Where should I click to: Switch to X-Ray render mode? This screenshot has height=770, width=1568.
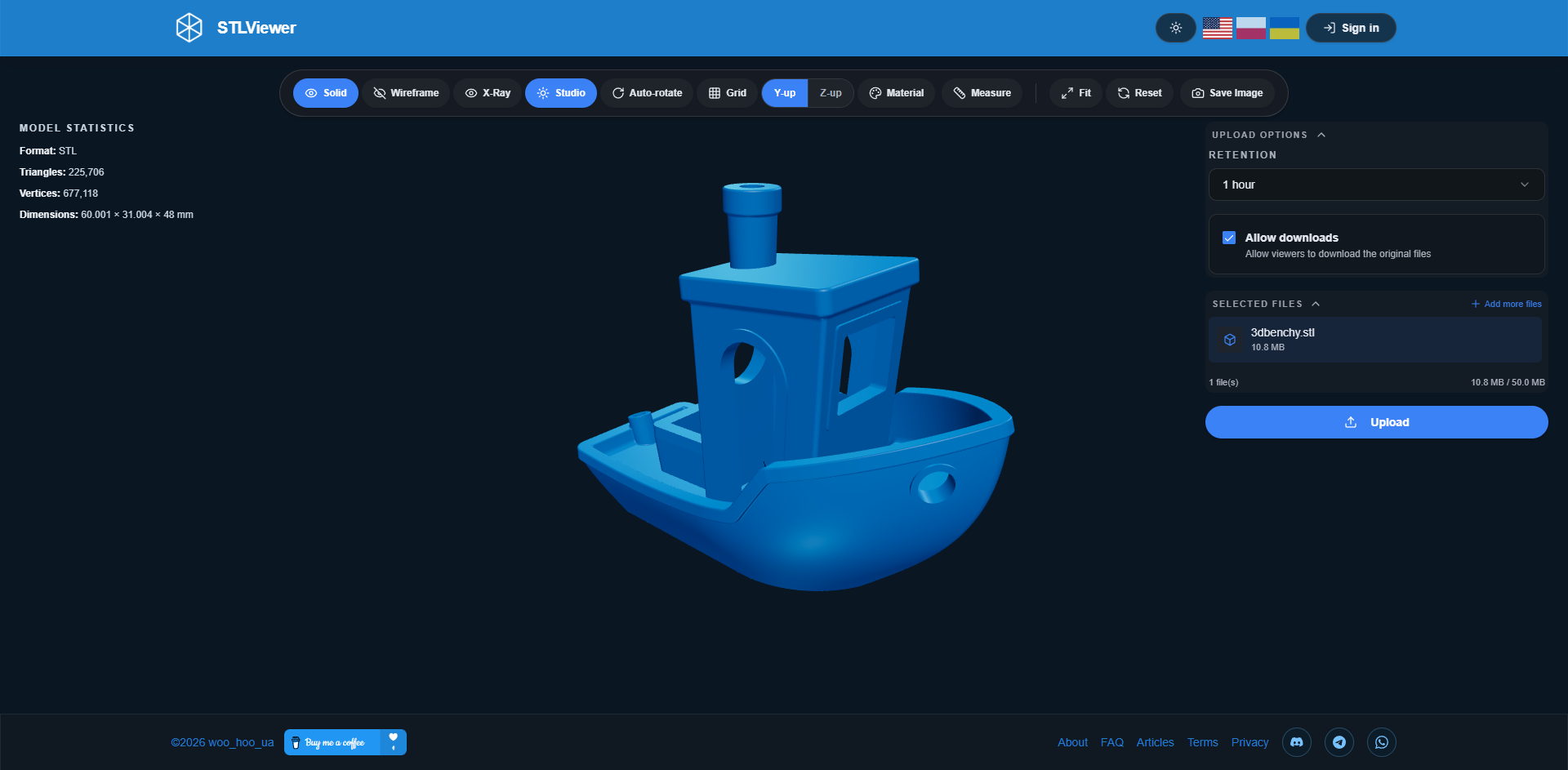point(488,93)
